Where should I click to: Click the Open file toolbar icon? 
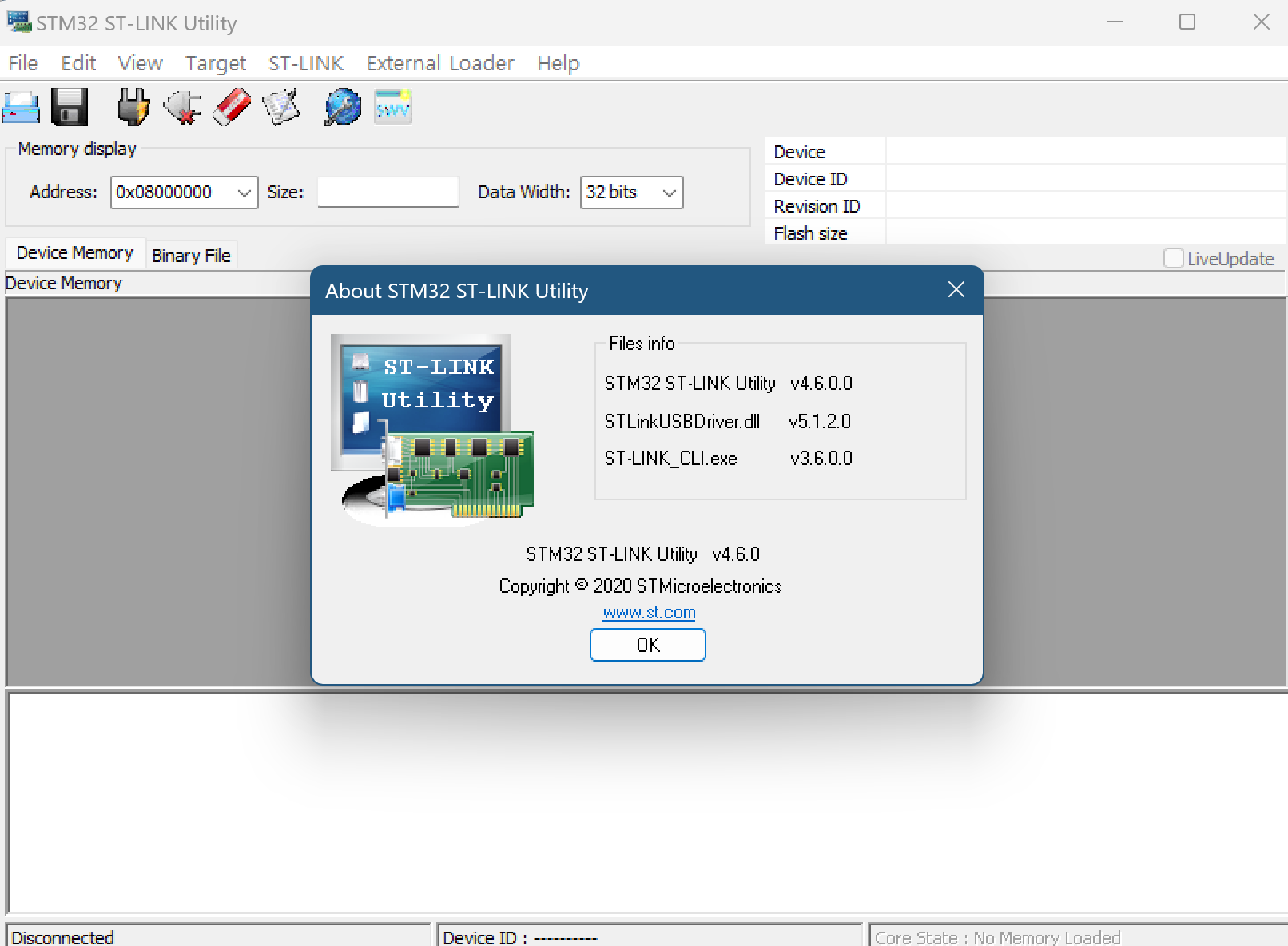tap(21, 107)
